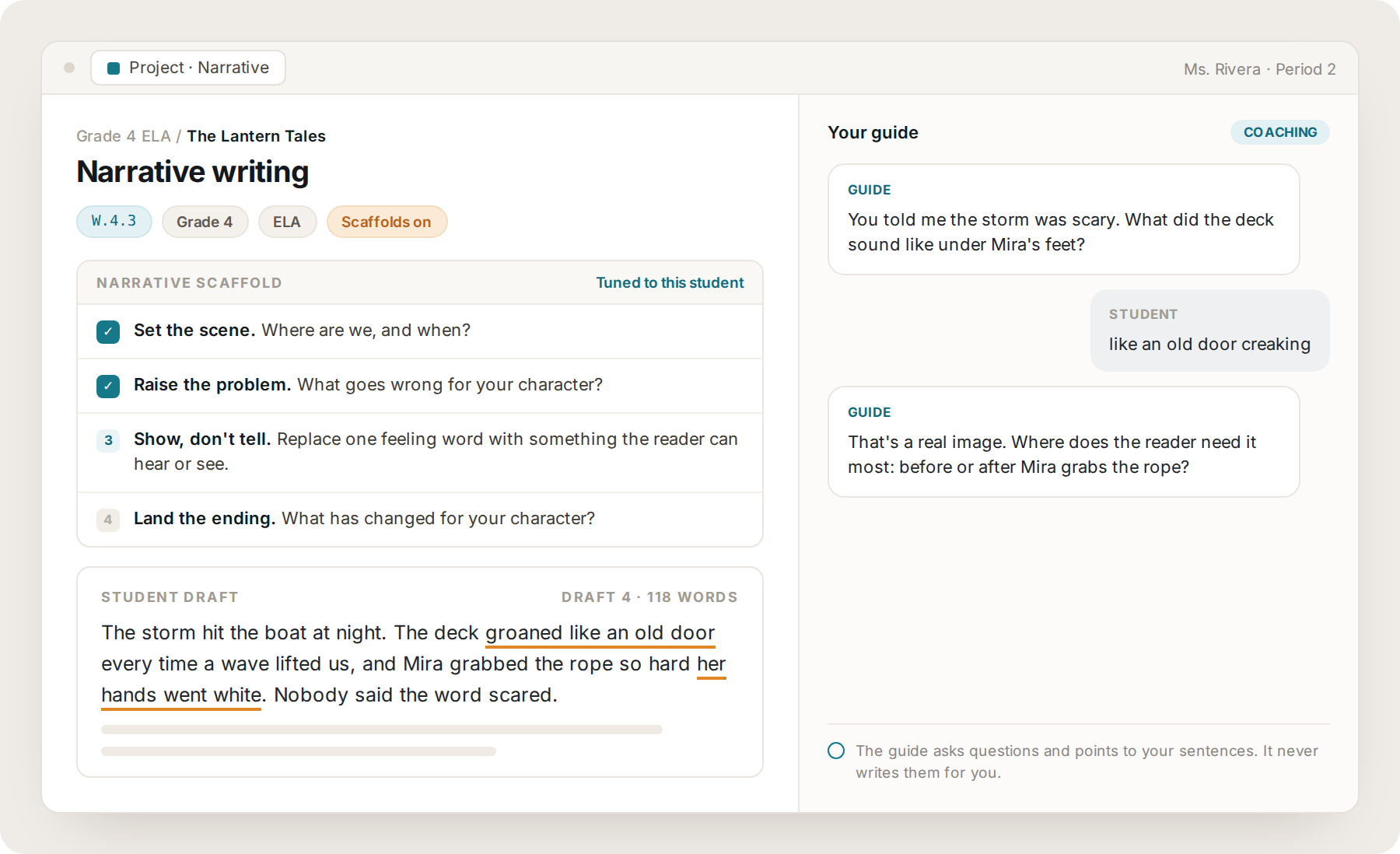Click student reply like an old door creaking
Image resolution: width=1400 pixels, height=854 pixels.
point(1210,331)
